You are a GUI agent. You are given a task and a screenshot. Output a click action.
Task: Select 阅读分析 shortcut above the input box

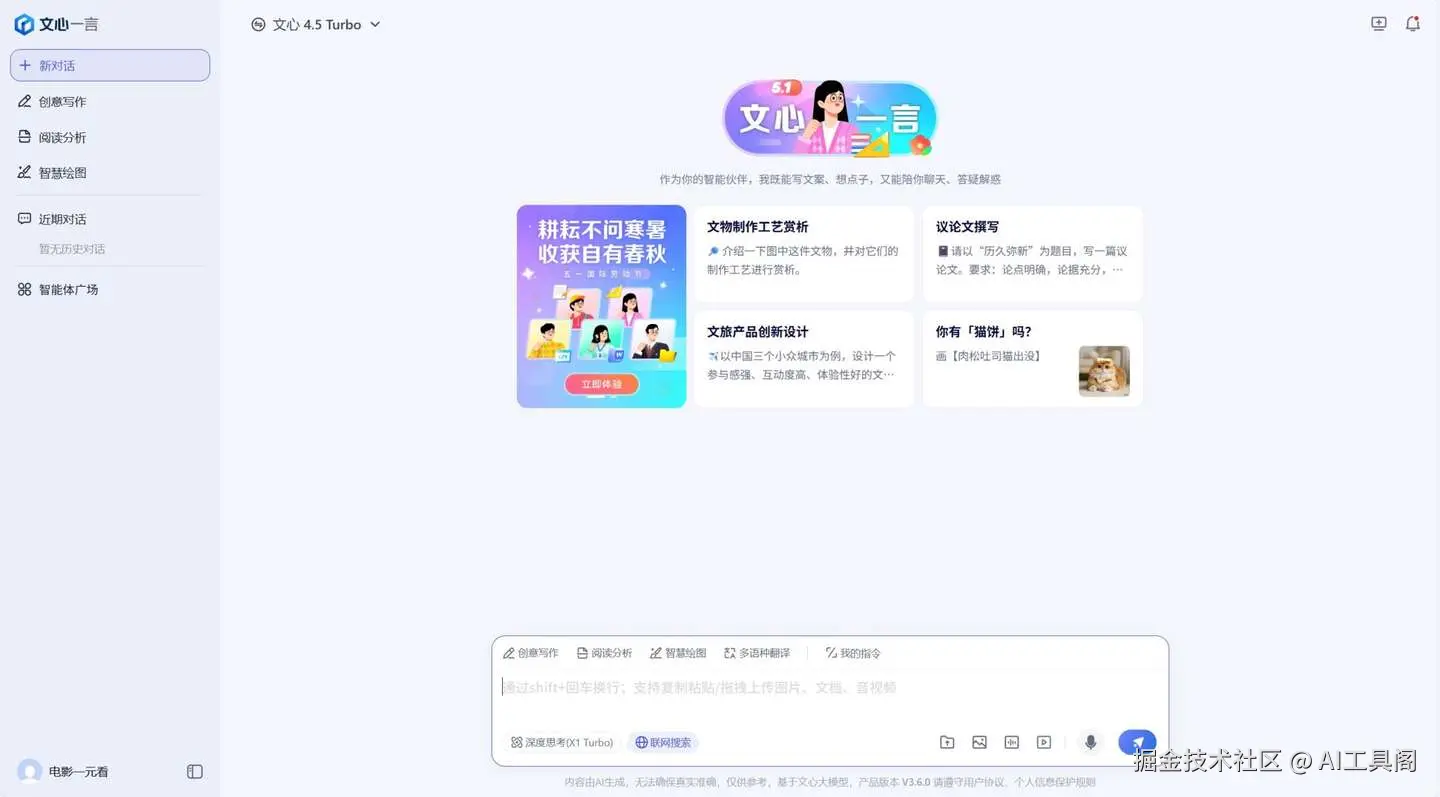604,653
